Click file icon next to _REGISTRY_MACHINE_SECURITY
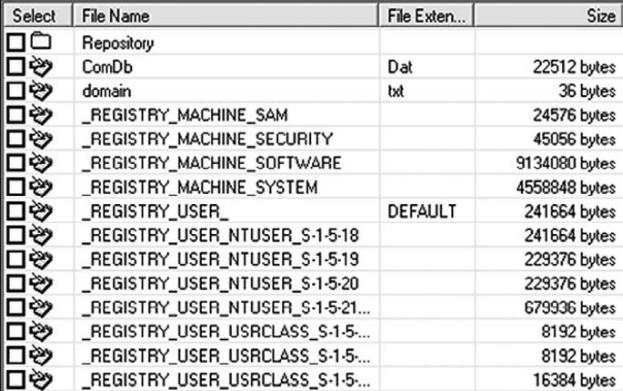This screenshot has height=391, width=623. point(41,139)
